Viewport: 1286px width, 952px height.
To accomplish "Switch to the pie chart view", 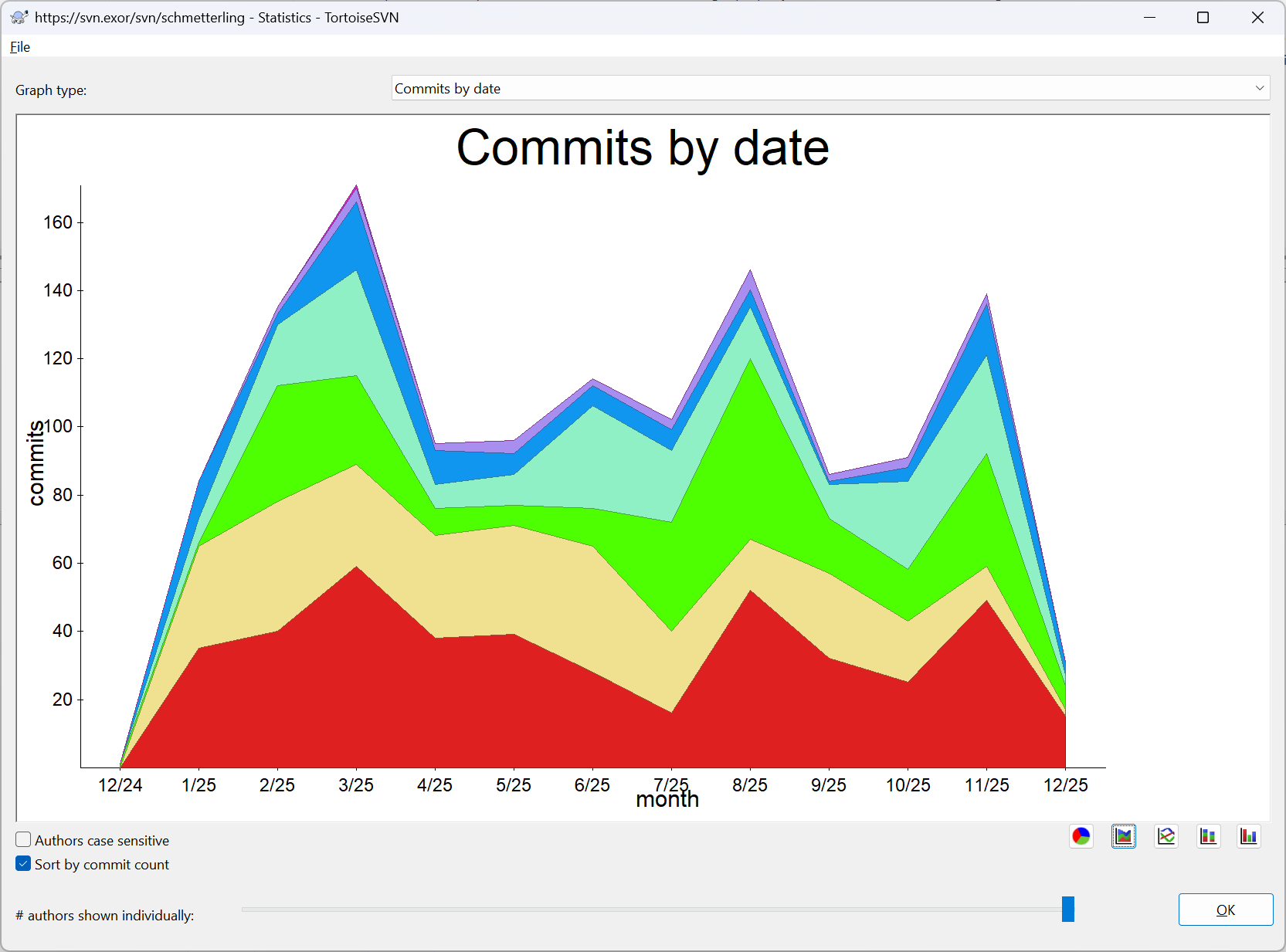I will [1081, 836].
